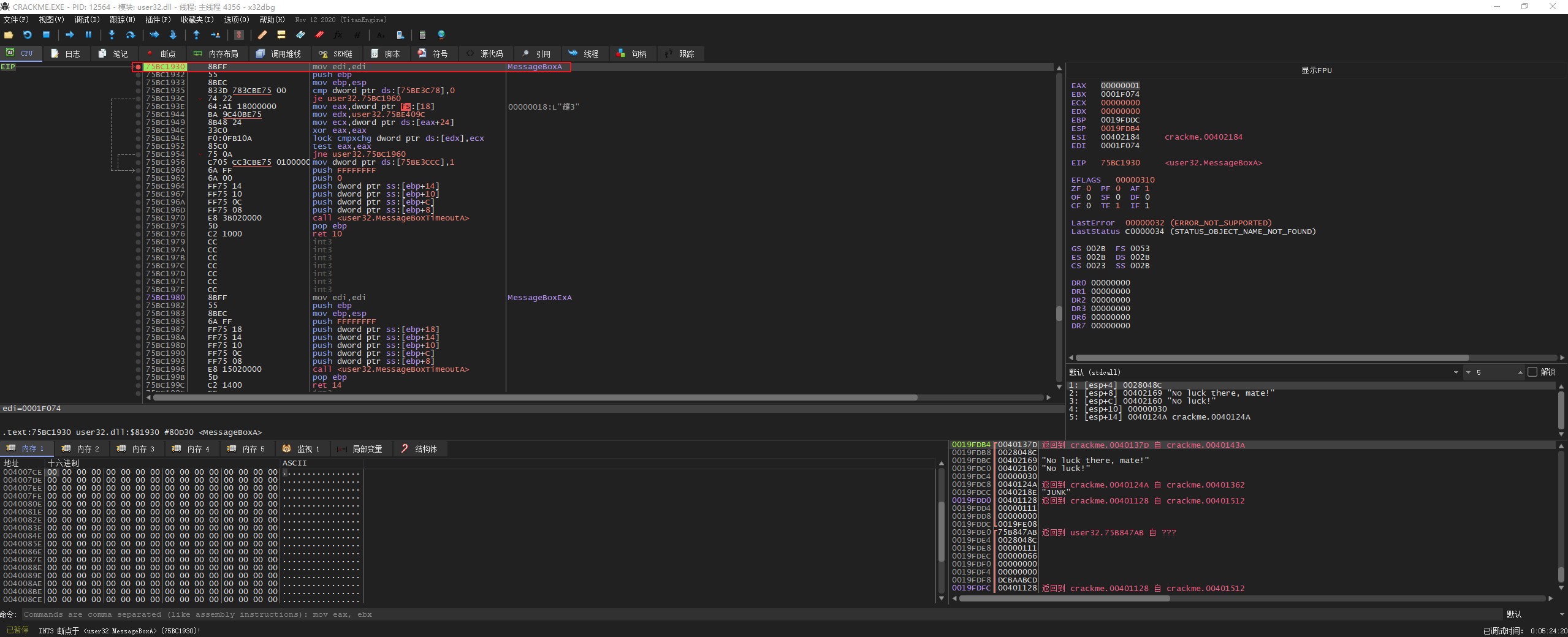
Task: Enable the 解锁 checkbox
Action: 1532,372
